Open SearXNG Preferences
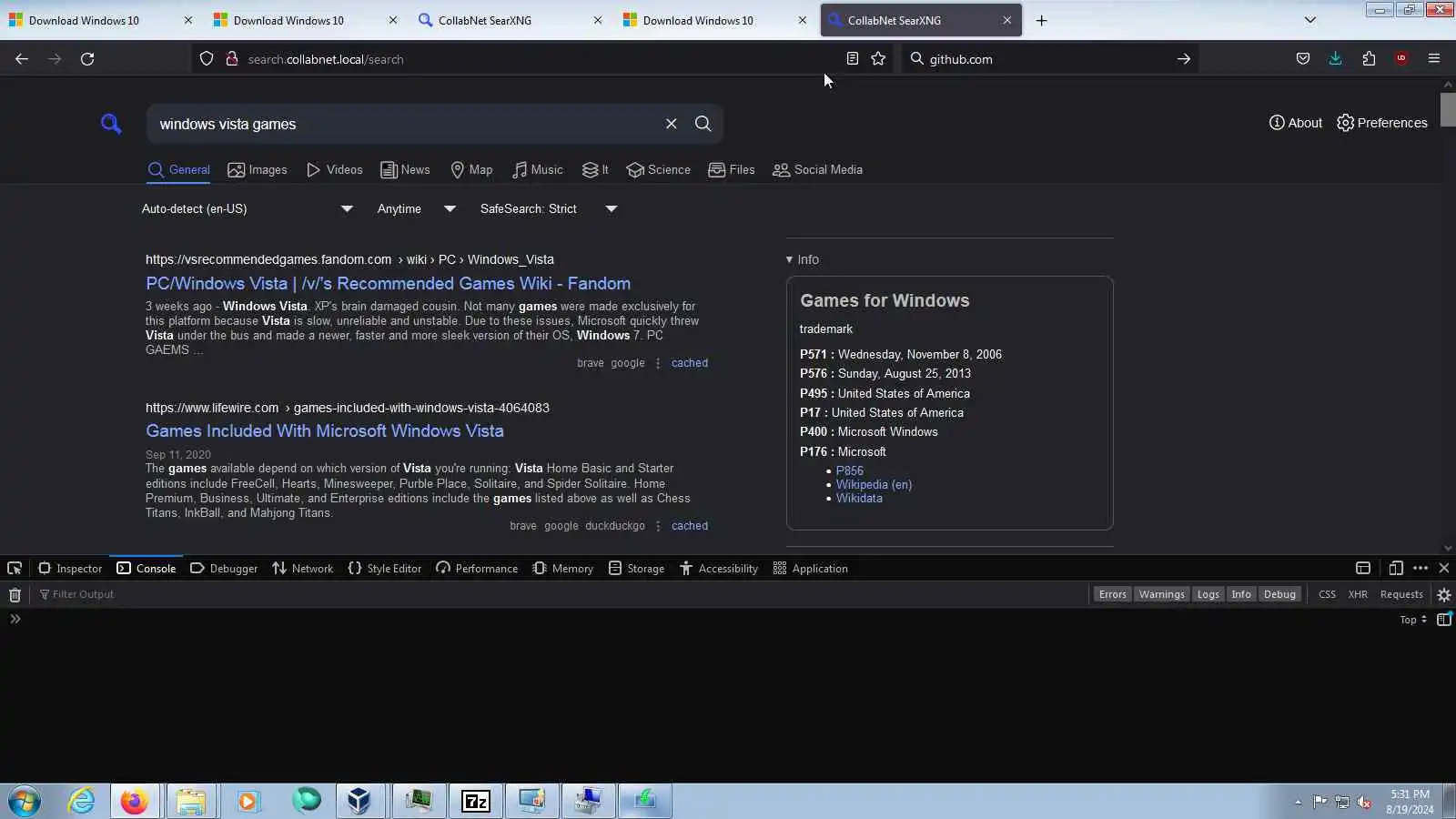The height and width of the screenshot is (819, 1456). 1382,123
